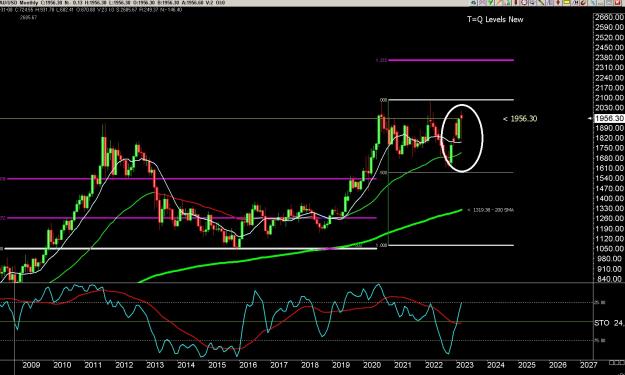Image resolution: width=625 pixels, height=375 pixels.
Task: Select the white oval drawn around recent candles
Action: coord(462,137)
